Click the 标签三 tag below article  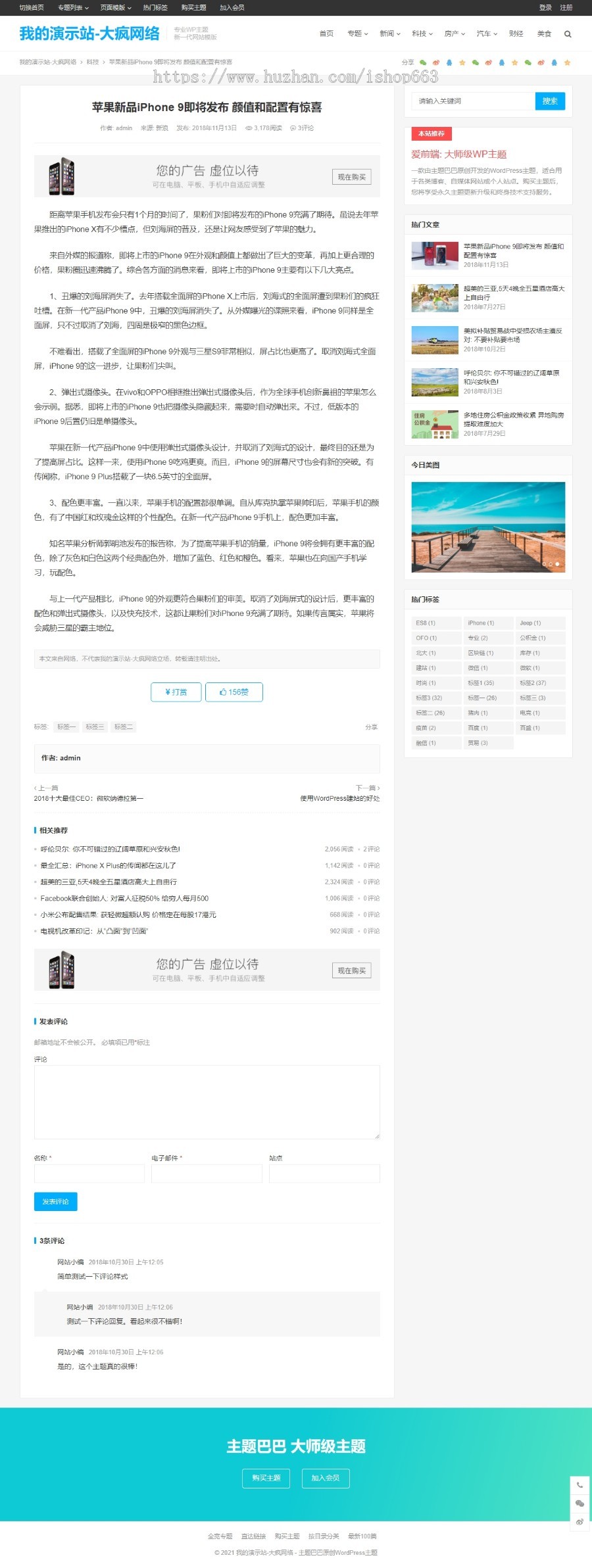(x=95, y=727)
